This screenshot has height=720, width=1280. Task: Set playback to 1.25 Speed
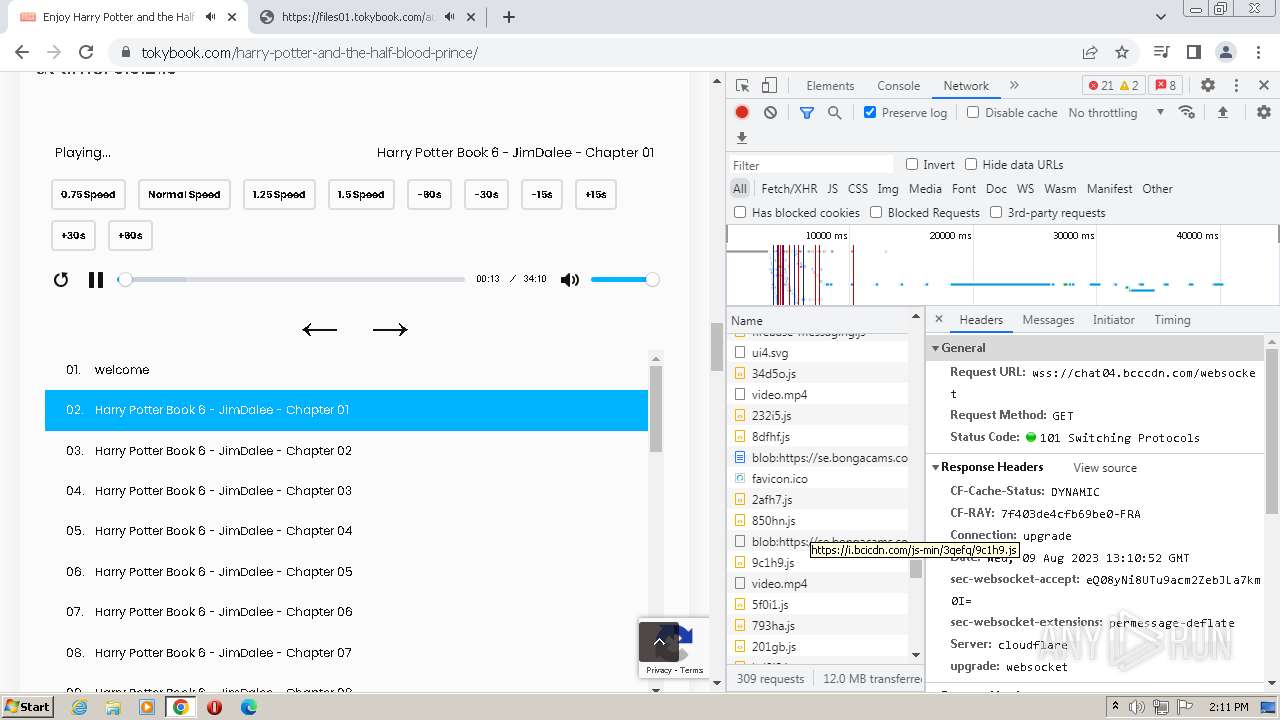click(x=280, y=195)
